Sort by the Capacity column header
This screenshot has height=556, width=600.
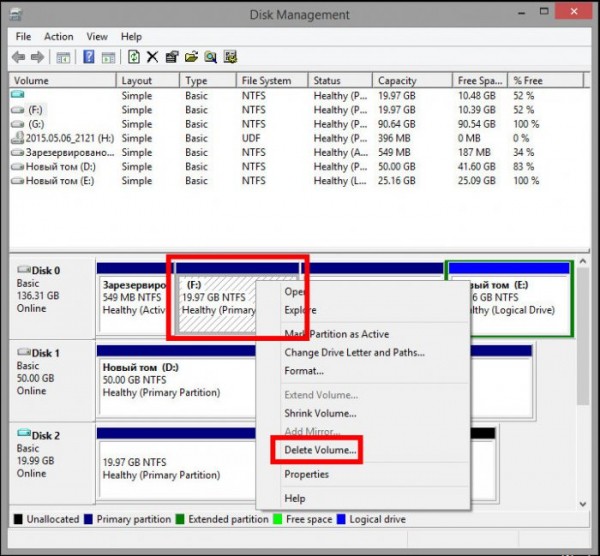pyautogui.click(x=412, y=80)
